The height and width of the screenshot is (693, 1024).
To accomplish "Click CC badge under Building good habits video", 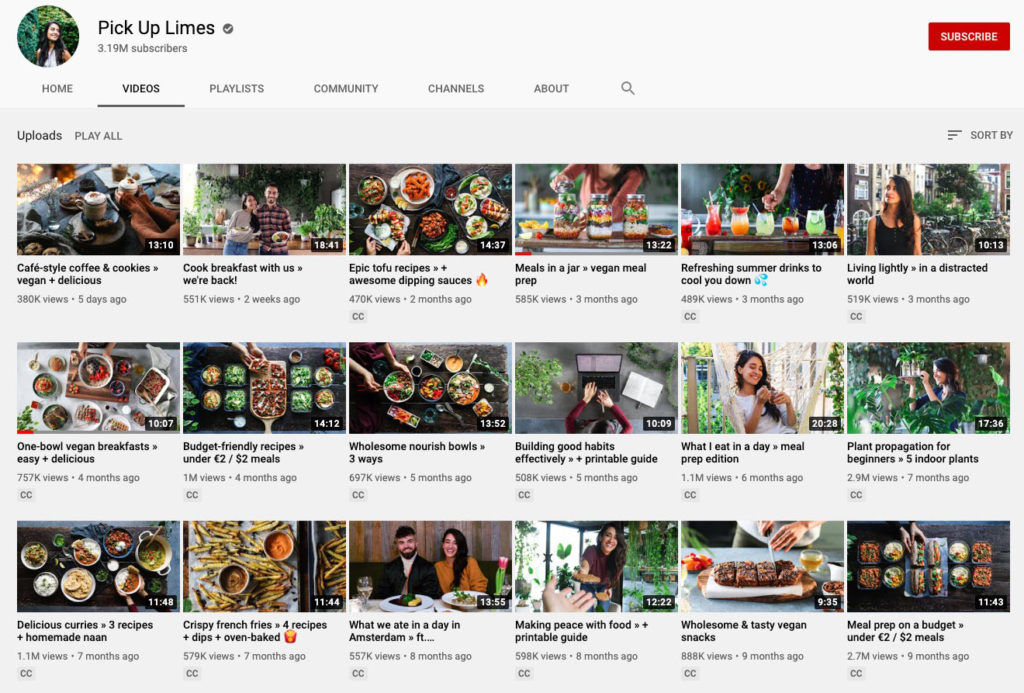I will (x=524, y=495).
